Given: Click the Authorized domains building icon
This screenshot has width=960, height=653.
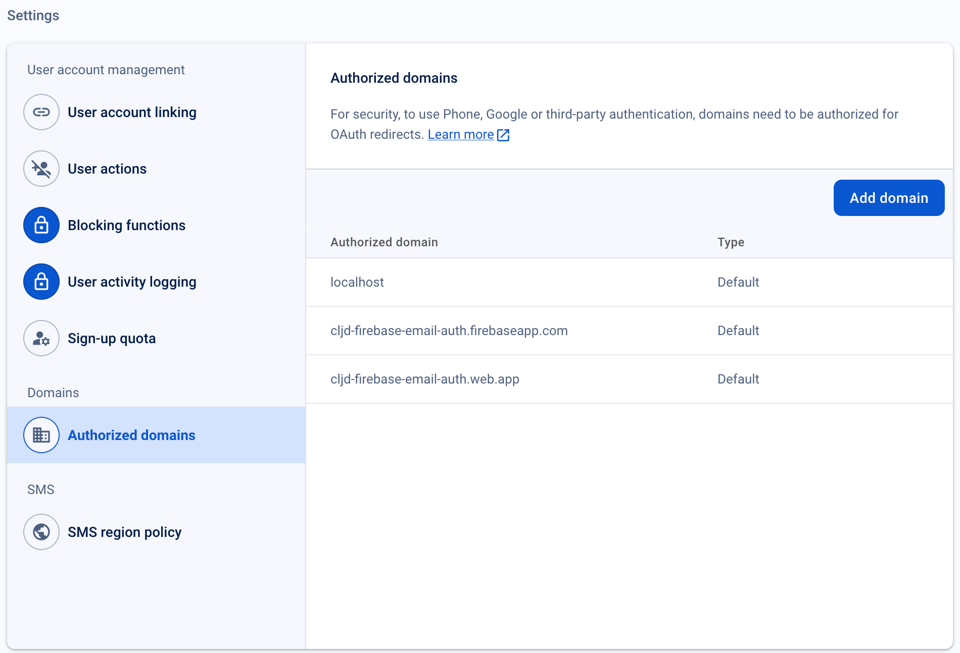Looking at the screenshot, I should (41, 435).
